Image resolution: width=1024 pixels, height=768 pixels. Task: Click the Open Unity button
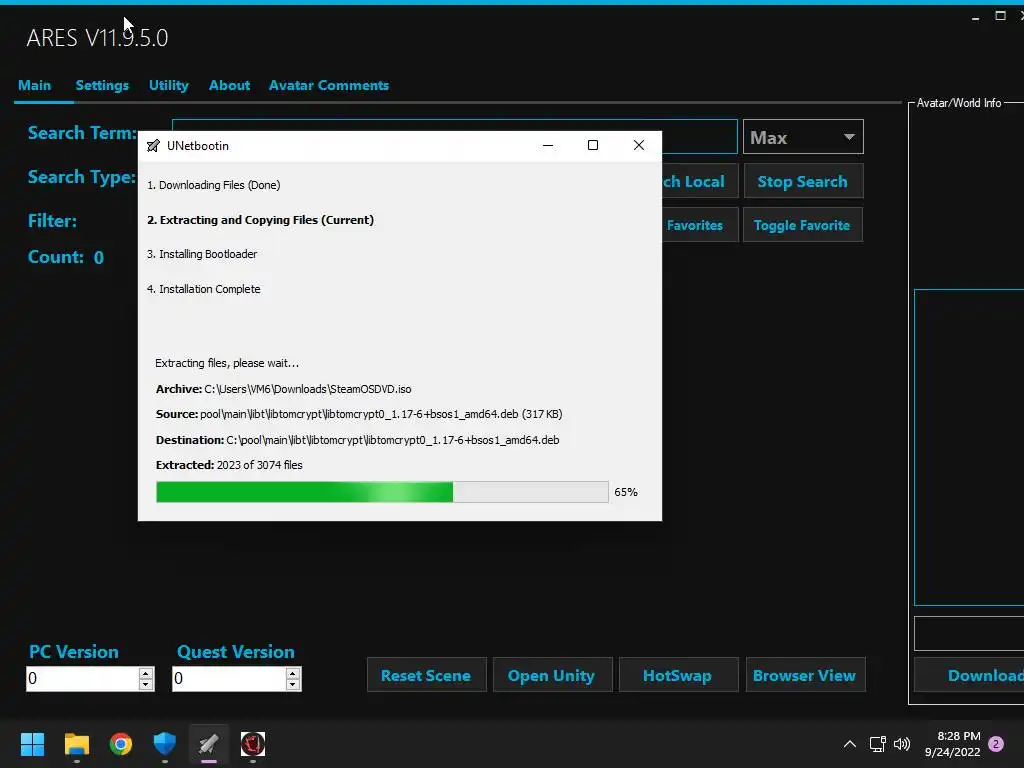click(x=552, y=675)
